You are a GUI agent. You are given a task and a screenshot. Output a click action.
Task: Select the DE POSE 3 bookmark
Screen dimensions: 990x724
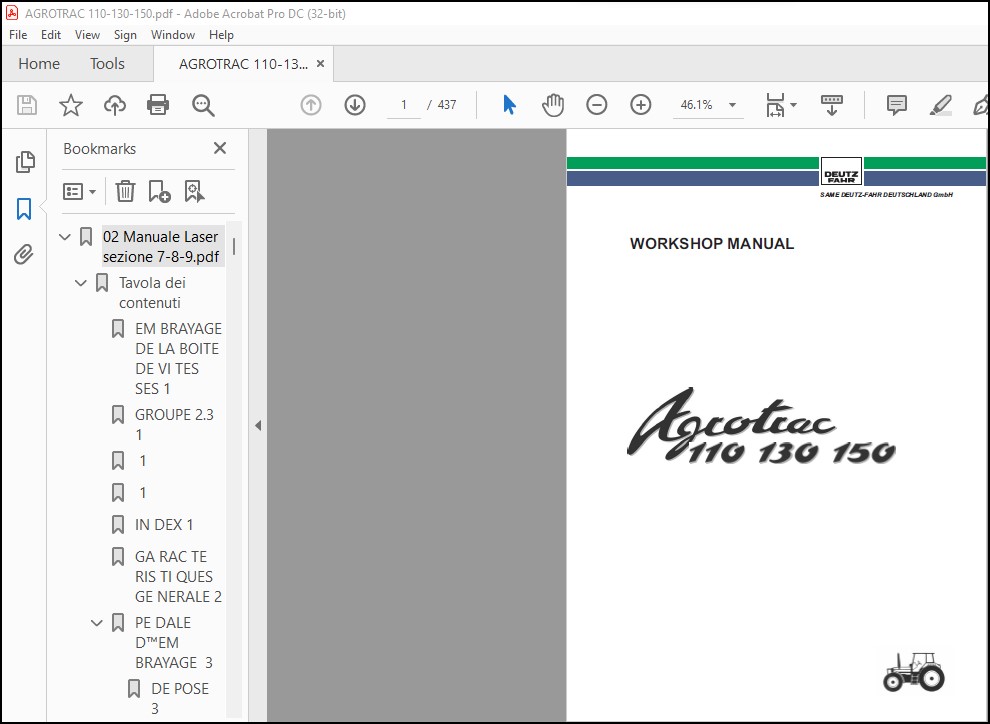pyautogui.click(x=179, y=698)
